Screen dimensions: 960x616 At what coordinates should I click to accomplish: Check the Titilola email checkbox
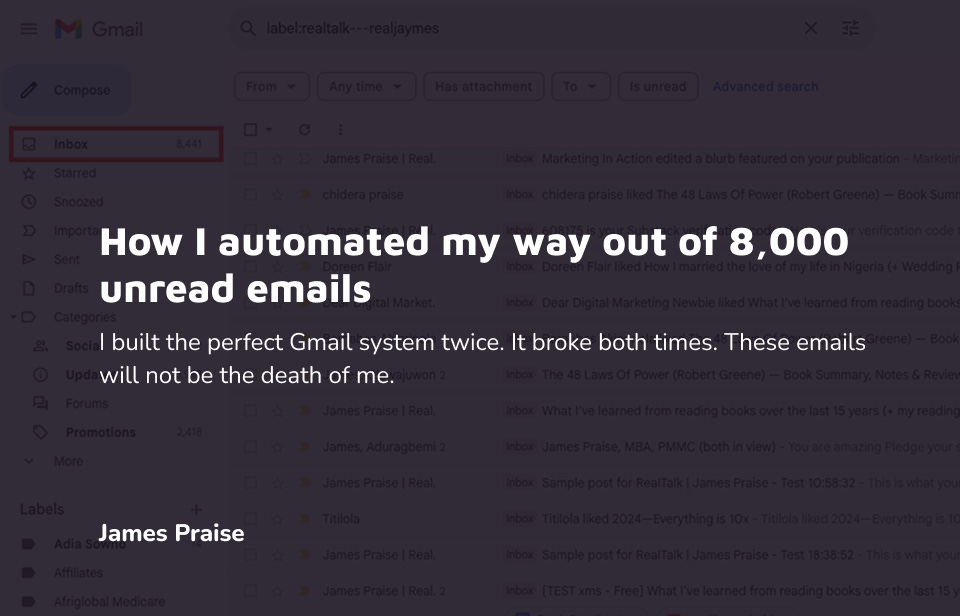point(250,519)
